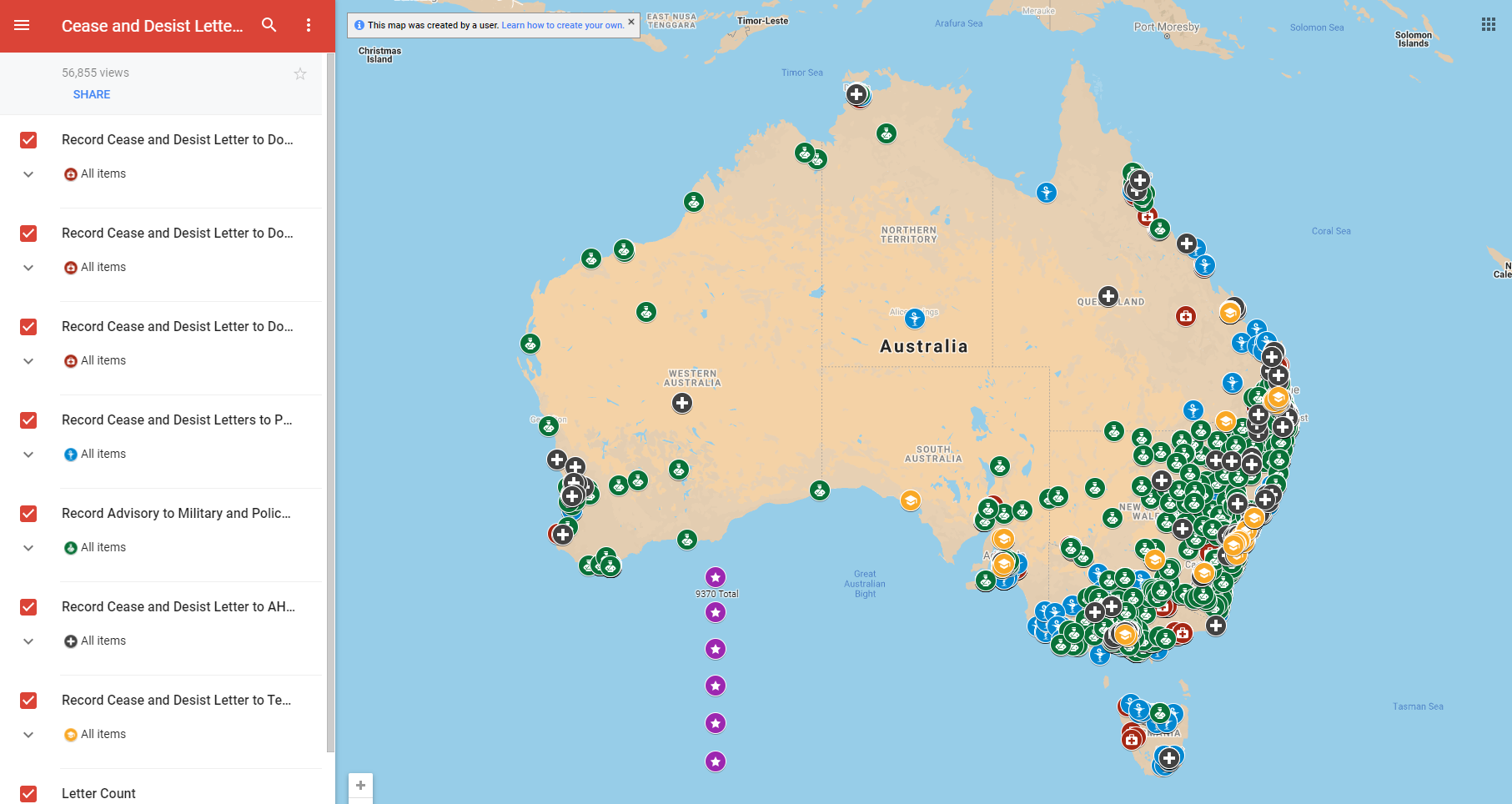Select All items under first Cease and Desist layer

click(x=103, y=174)
